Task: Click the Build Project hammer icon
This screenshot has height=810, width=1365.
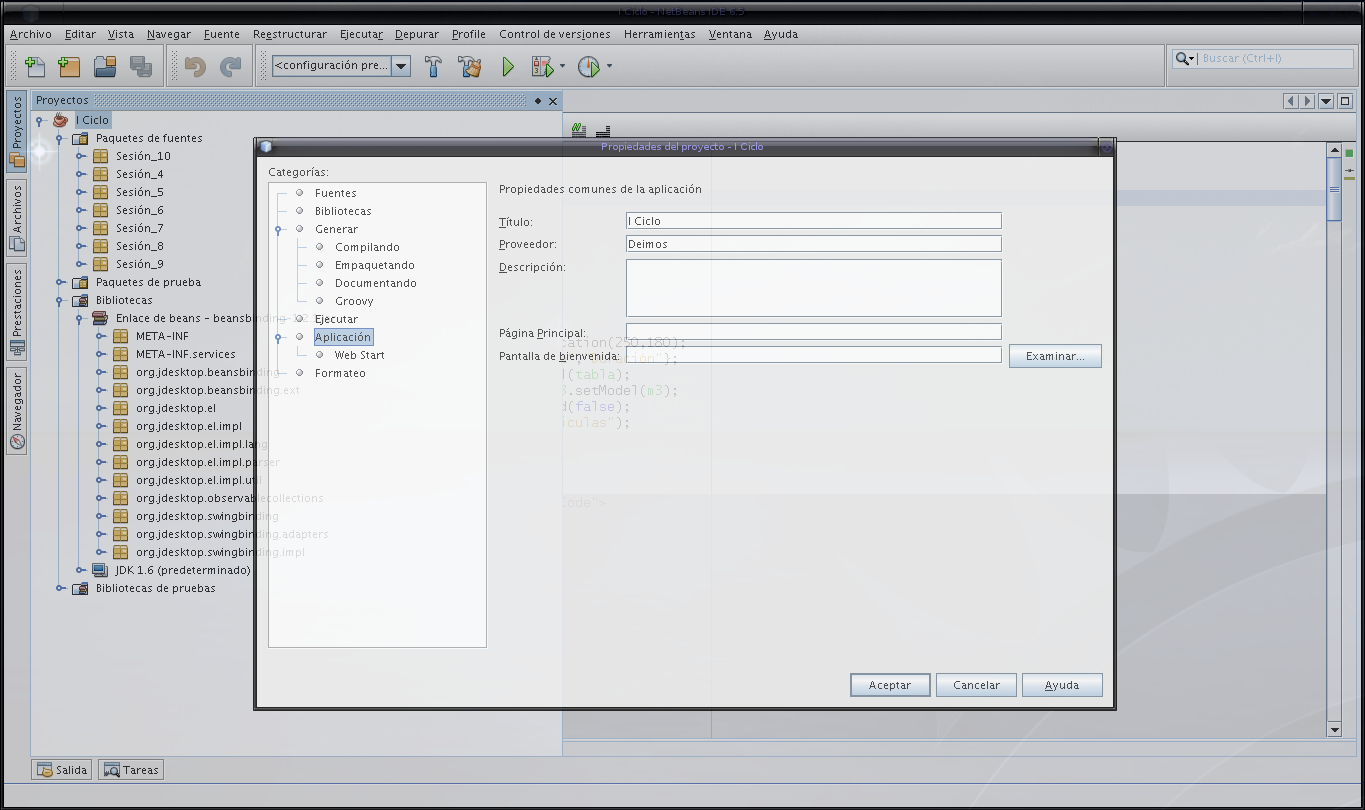Action: click(x=434, y=67)
